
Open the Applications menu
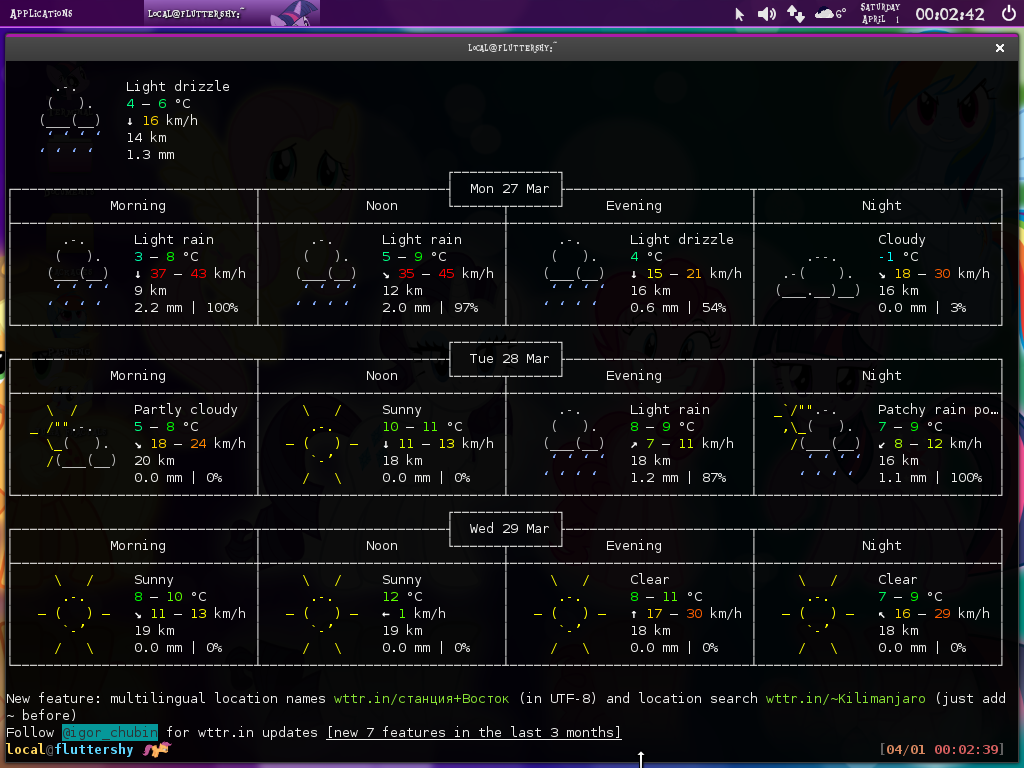[x=41, y=14]
